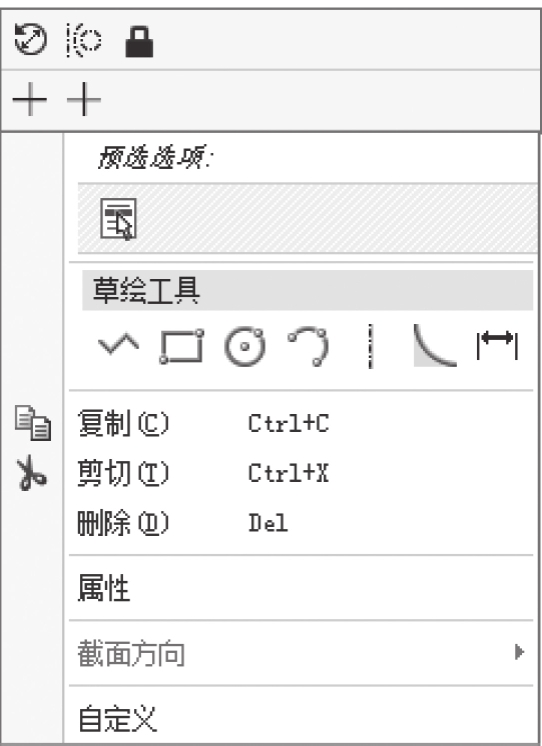Click the scissors icon beside 剪切
The height and width of the screenshot is (746, 542).
click(x=31, y=473)
